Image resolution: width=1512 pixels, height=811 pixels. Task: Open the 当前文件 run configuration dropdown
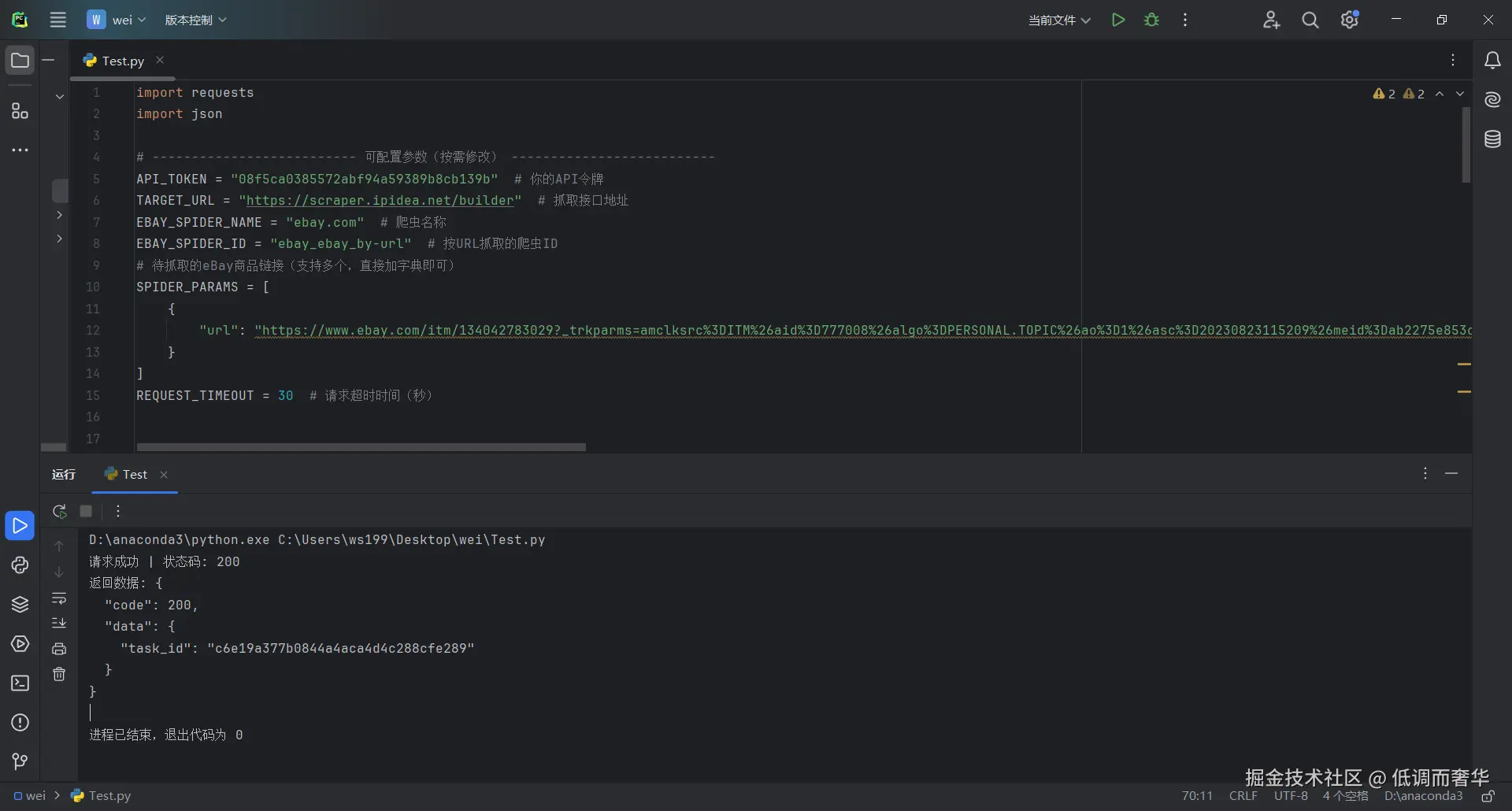(1058, 20)
